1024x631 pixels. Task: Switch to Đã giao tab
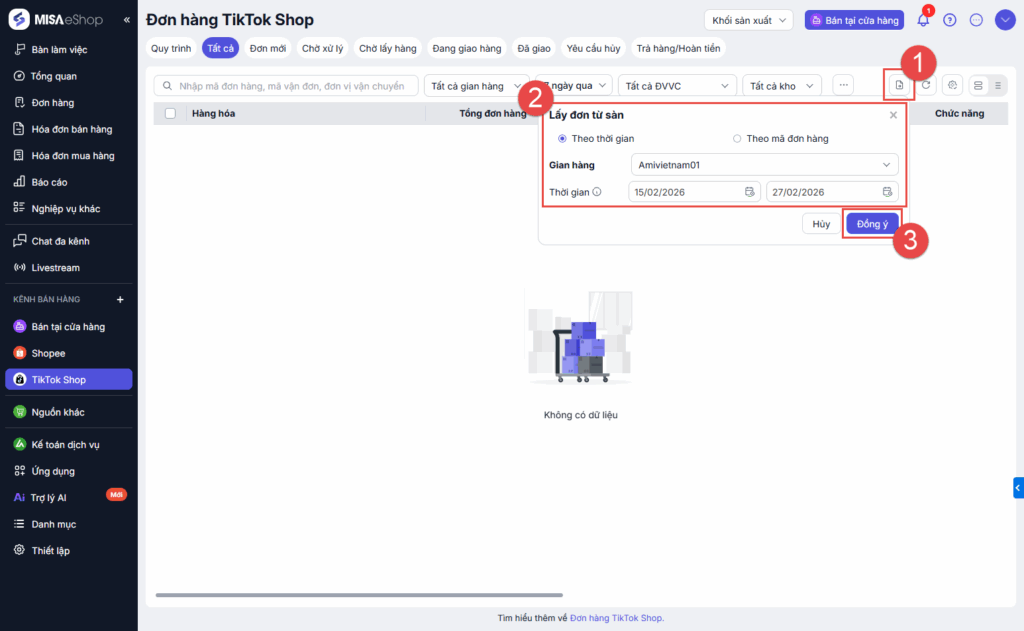(534, 48)
